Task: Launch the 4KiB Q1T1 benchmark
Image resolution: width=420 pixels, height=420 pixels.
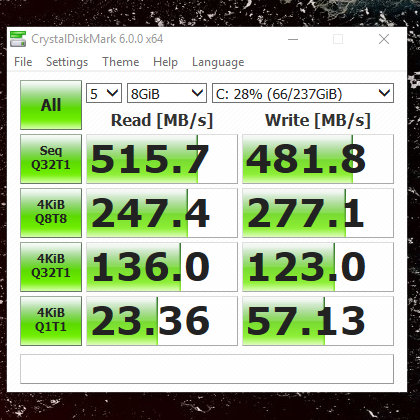Action: 51,321
